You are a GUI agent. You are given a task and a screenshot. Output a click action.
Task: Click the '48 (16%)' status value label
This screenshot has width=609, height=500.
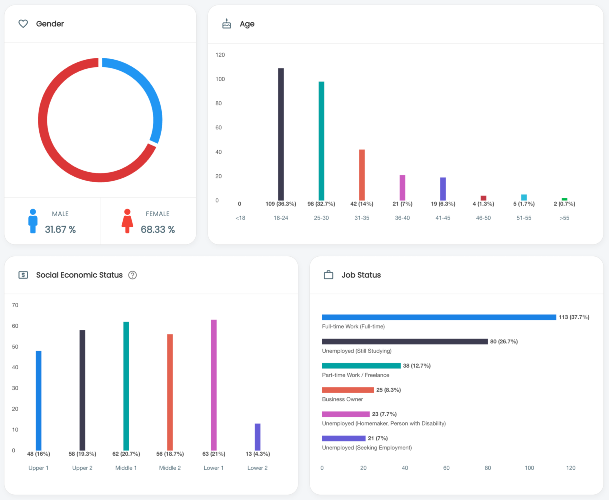click(38, 454)
